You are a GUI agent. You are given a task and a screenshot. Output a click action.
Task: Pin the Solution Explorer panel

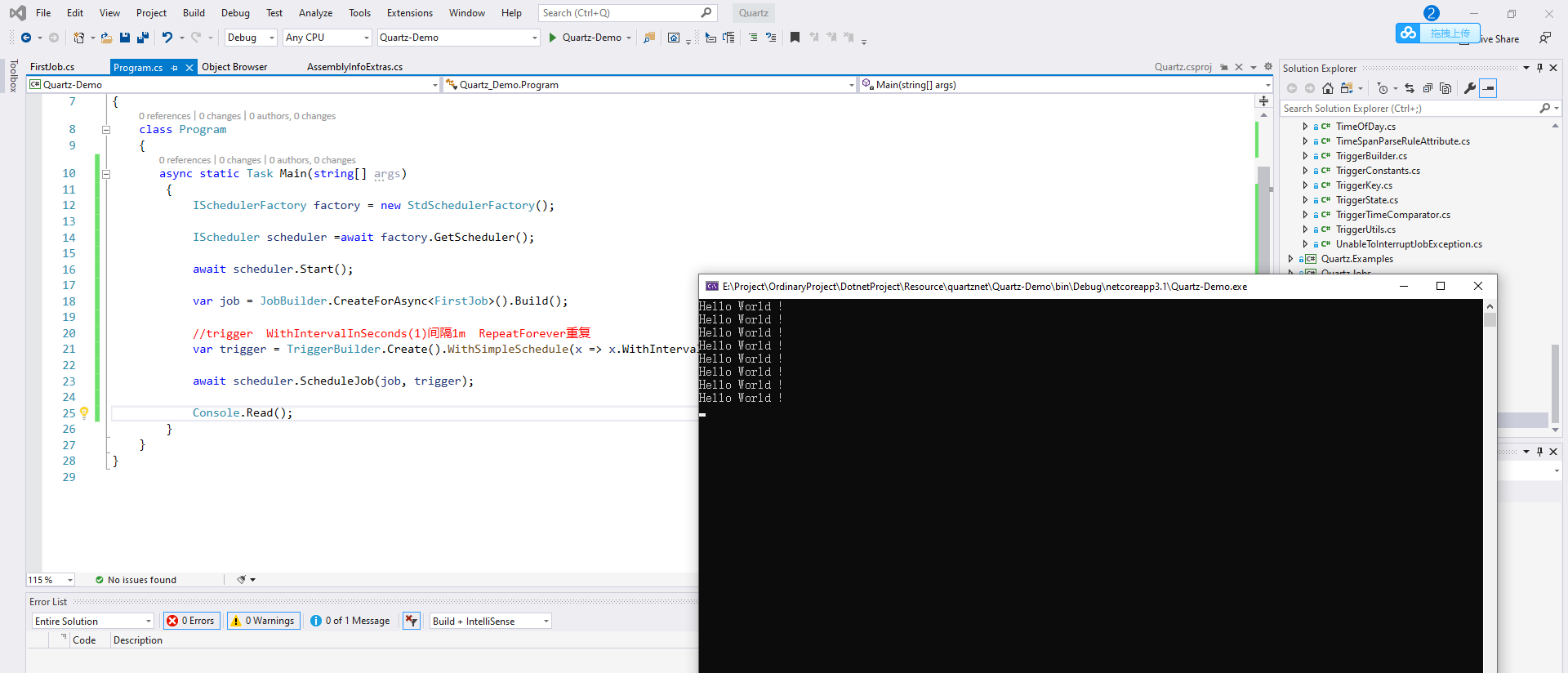(1539, 68)
